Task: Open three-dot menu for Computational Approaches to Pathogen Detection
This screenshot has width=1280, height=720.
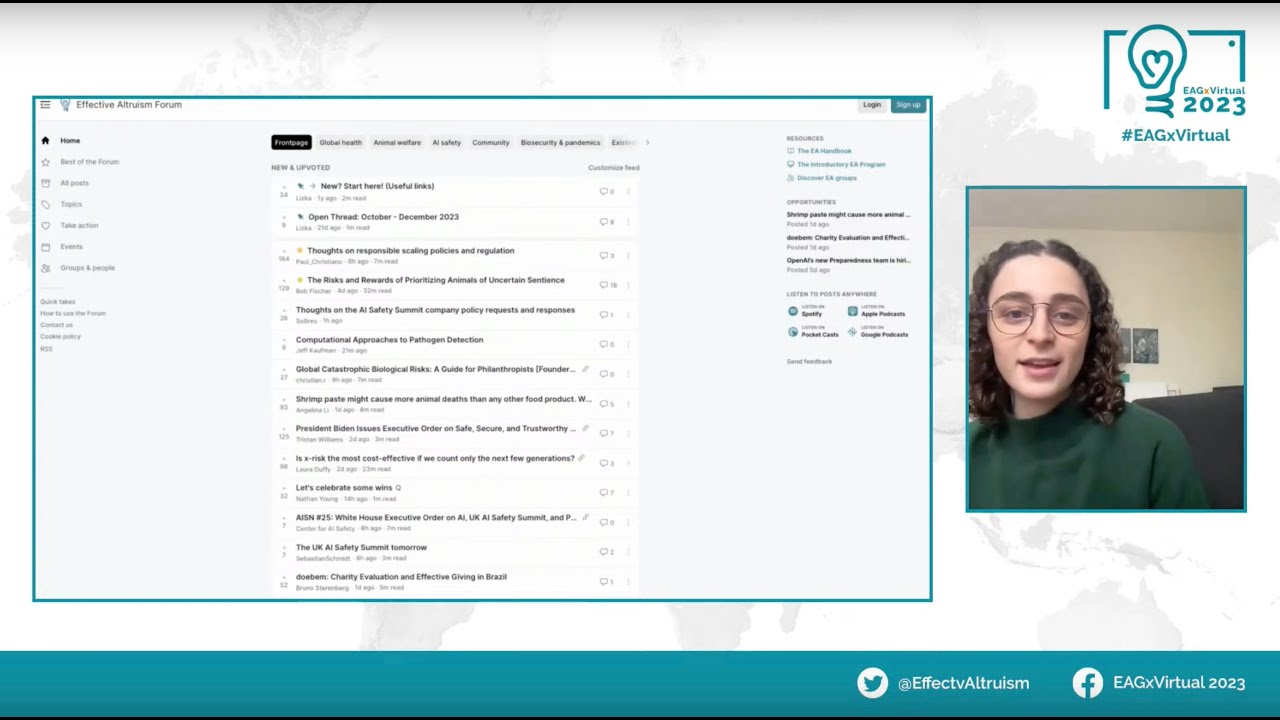Action: pos(628,345)
